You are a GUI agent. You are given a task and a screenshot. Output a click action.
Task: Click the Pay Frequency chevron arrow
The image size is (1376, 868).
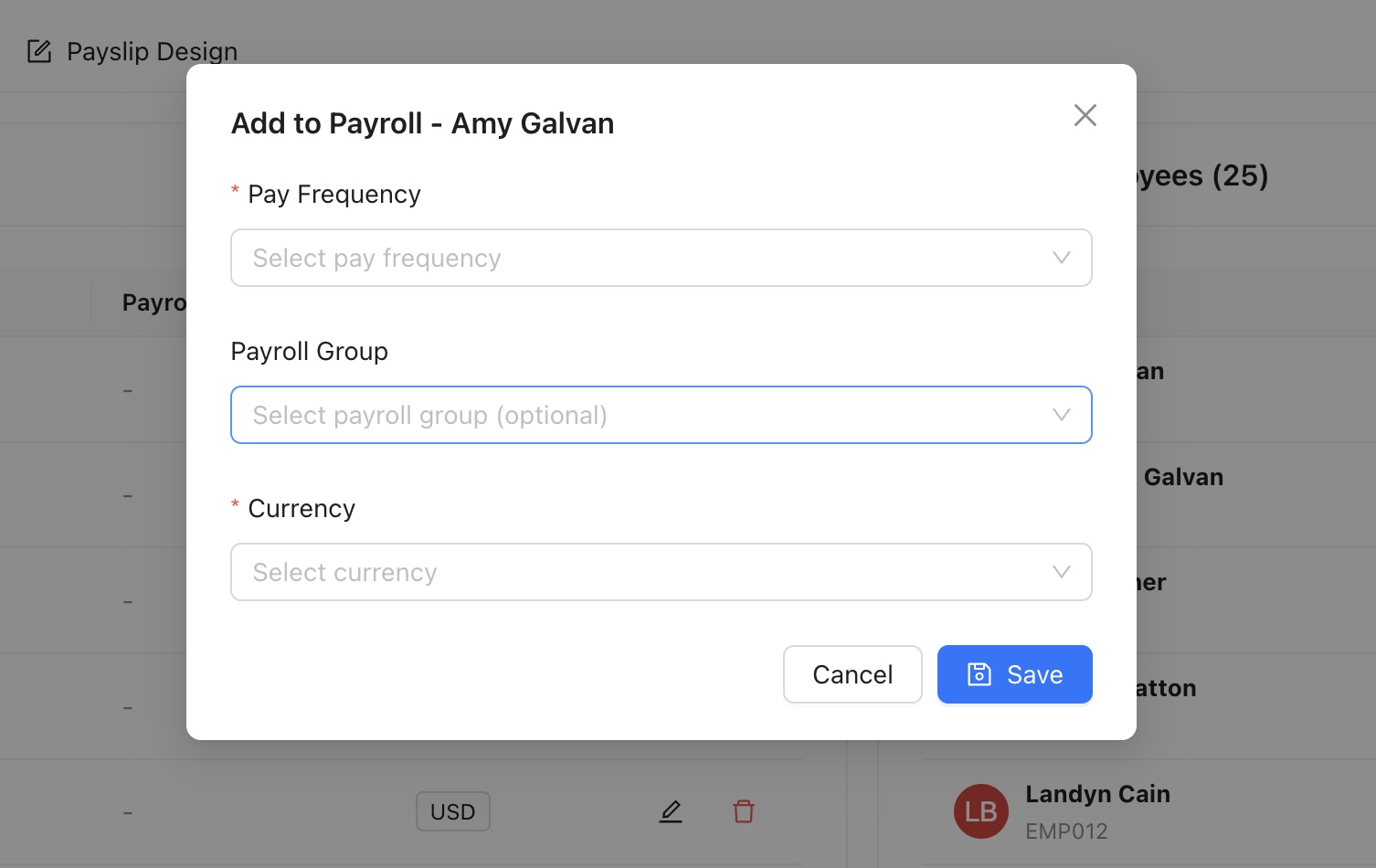[x=1061, y=258]
